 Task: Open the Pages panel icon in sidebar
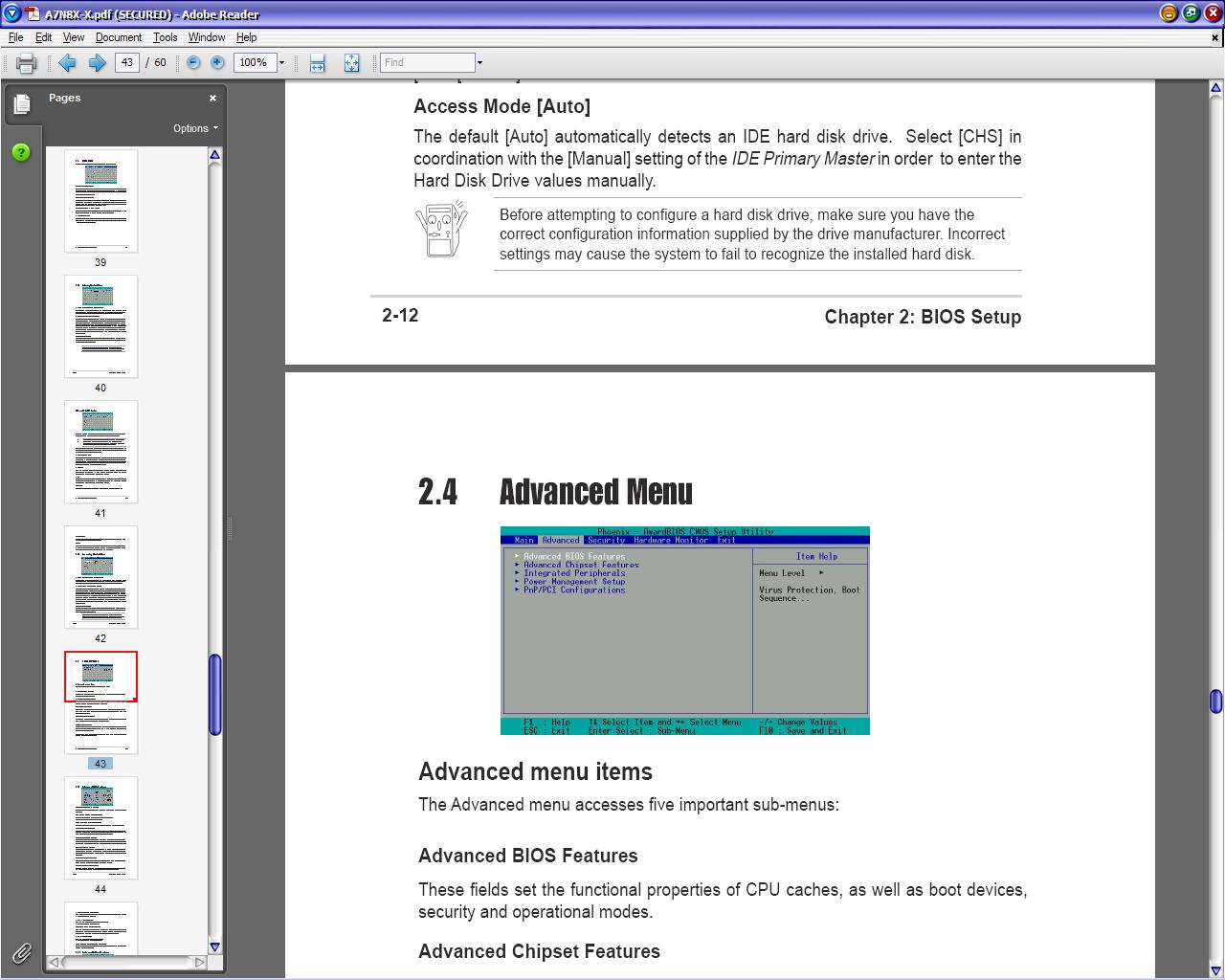pos(21,103)
